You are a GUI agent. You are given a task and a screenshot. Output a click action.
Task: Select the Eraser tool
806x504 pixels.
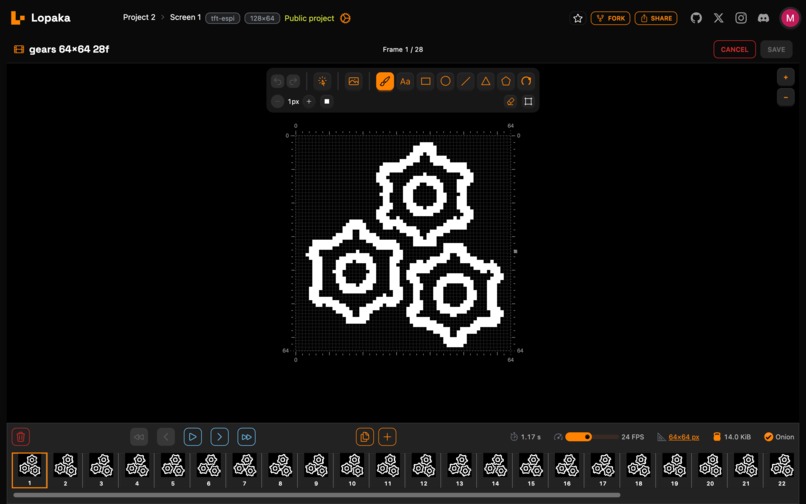(510, 101)
